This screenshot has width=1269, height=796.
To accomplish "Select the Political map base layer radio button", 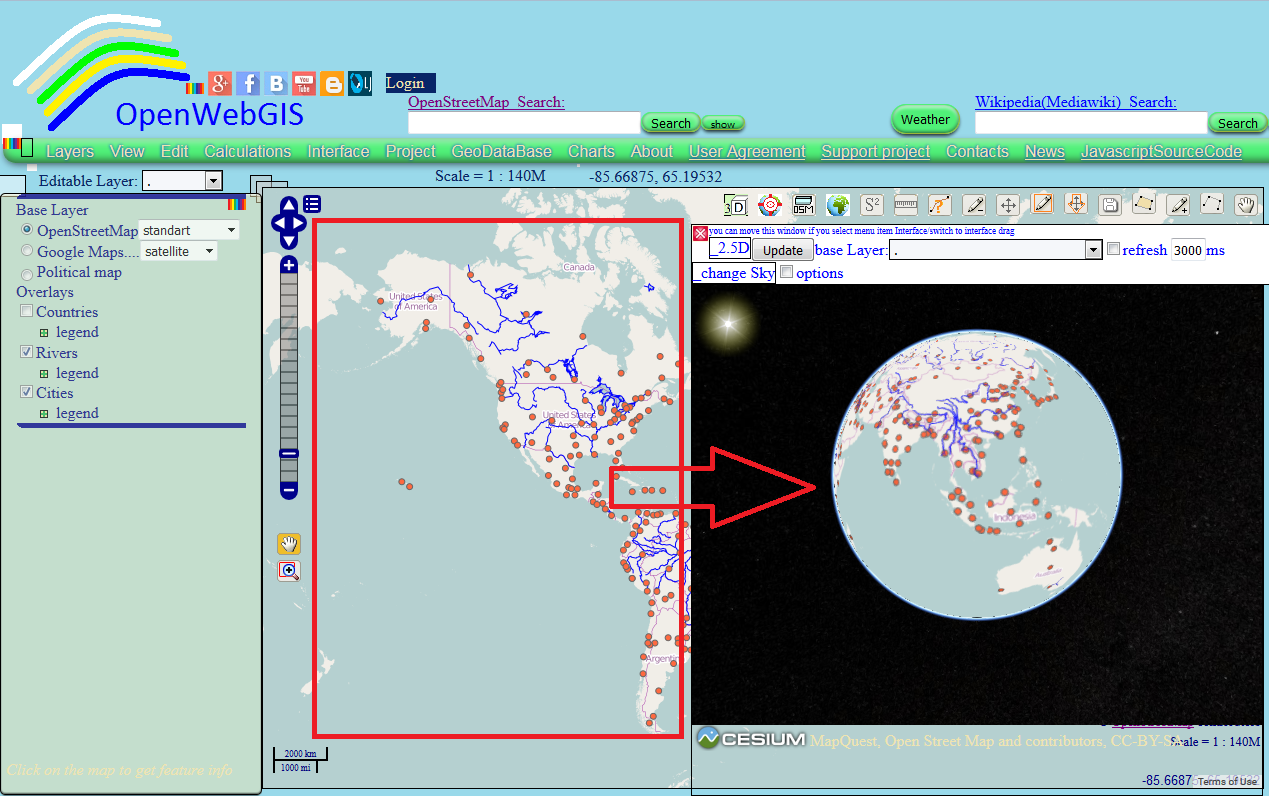I will point(26,272).
